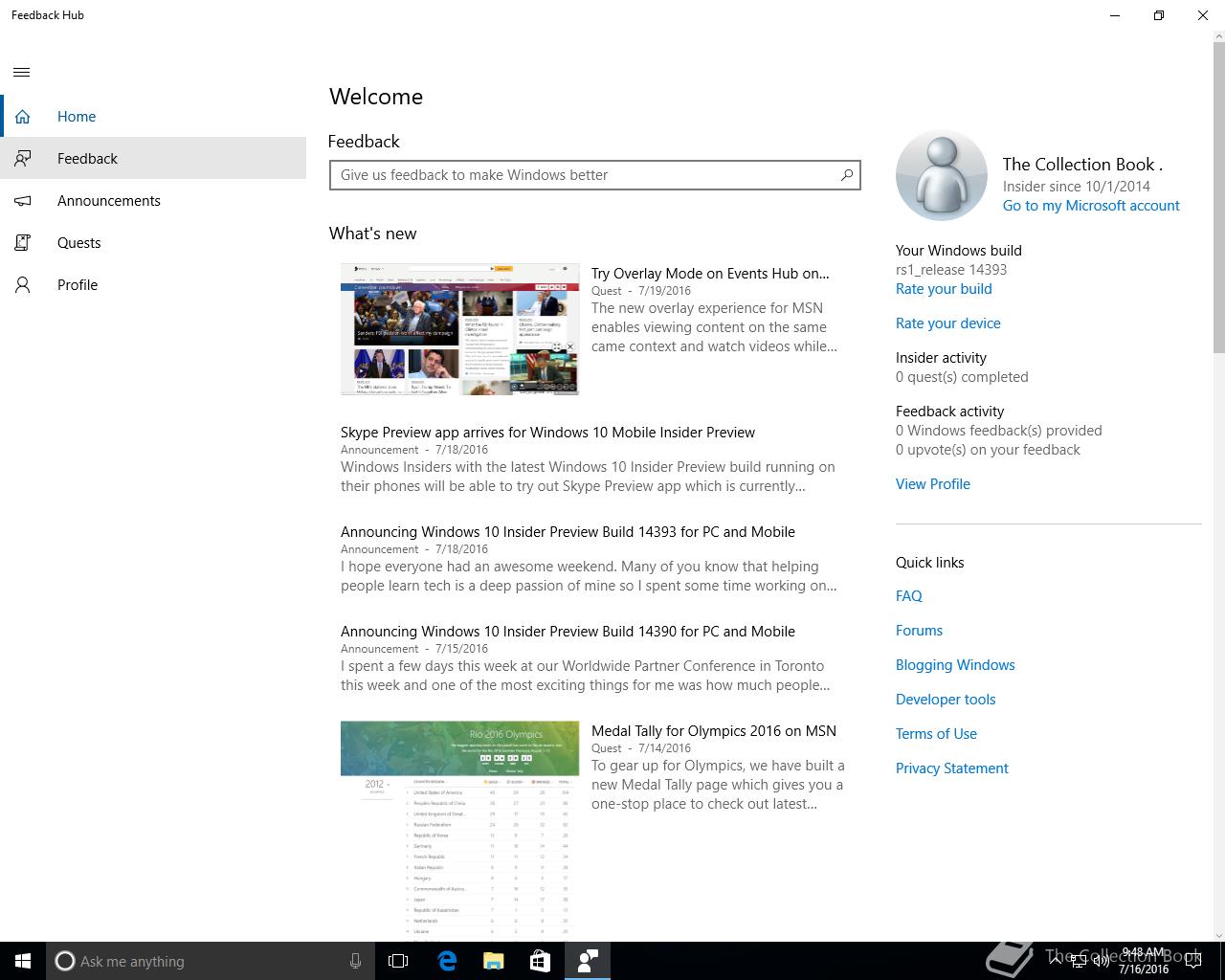Viewport: 1225px width, 980px height.
Task: Click '0 upvote(s) on your feedback' text
Action: click(988, 450)
